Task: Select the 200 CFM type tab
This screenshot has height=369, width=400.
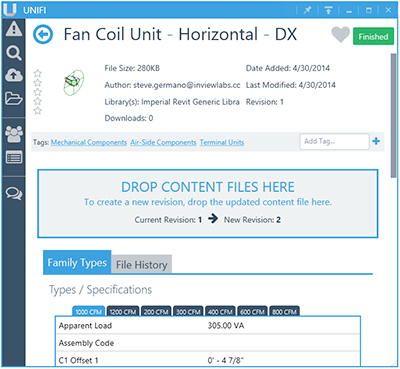Action: 156,312
